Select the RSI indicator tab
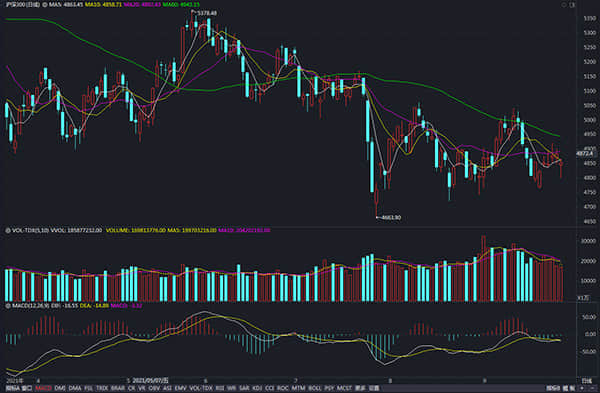Screen dimensions: 600x393 220,388
